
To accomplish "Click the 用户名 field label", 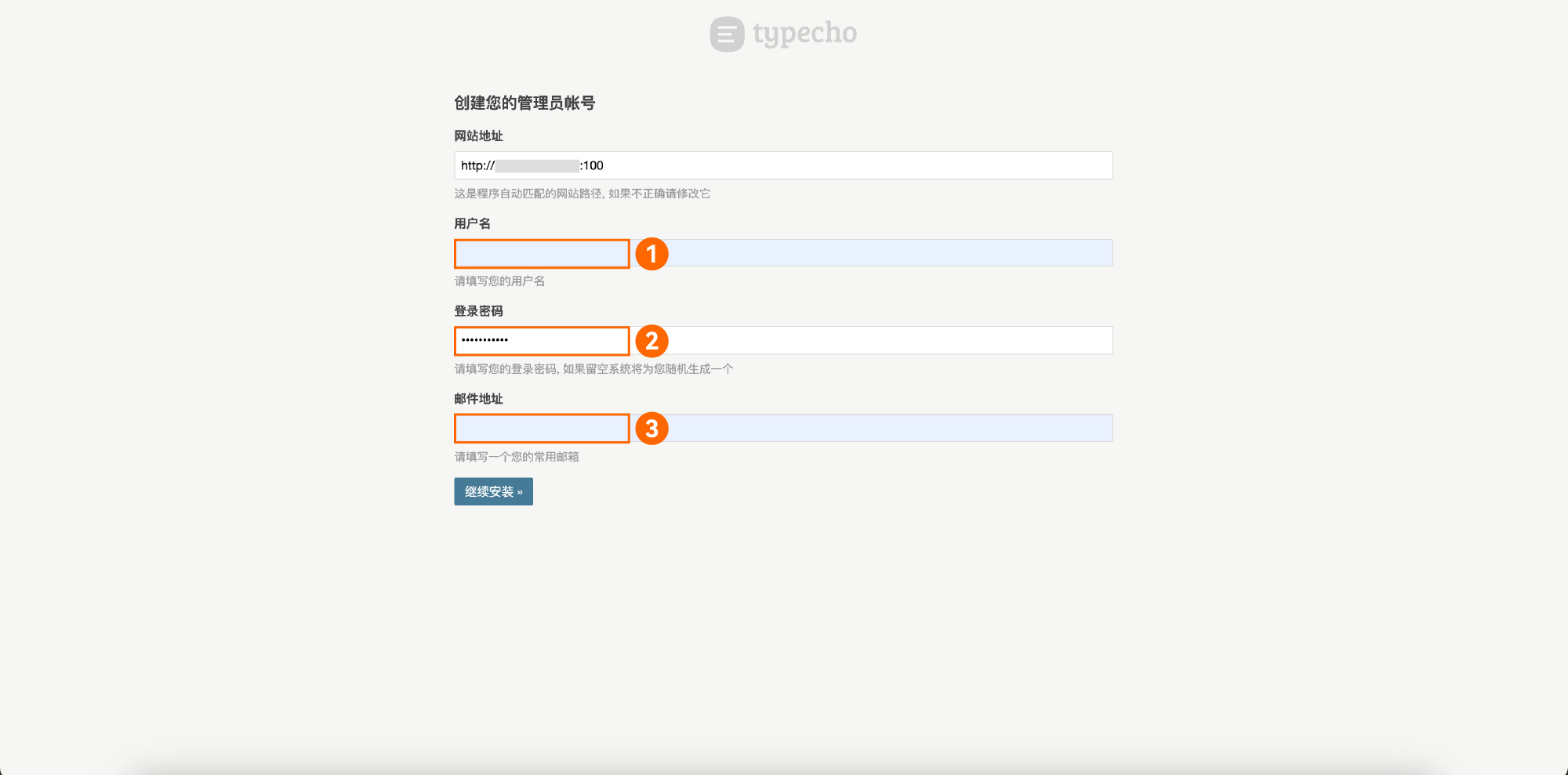I will point(472,223).
